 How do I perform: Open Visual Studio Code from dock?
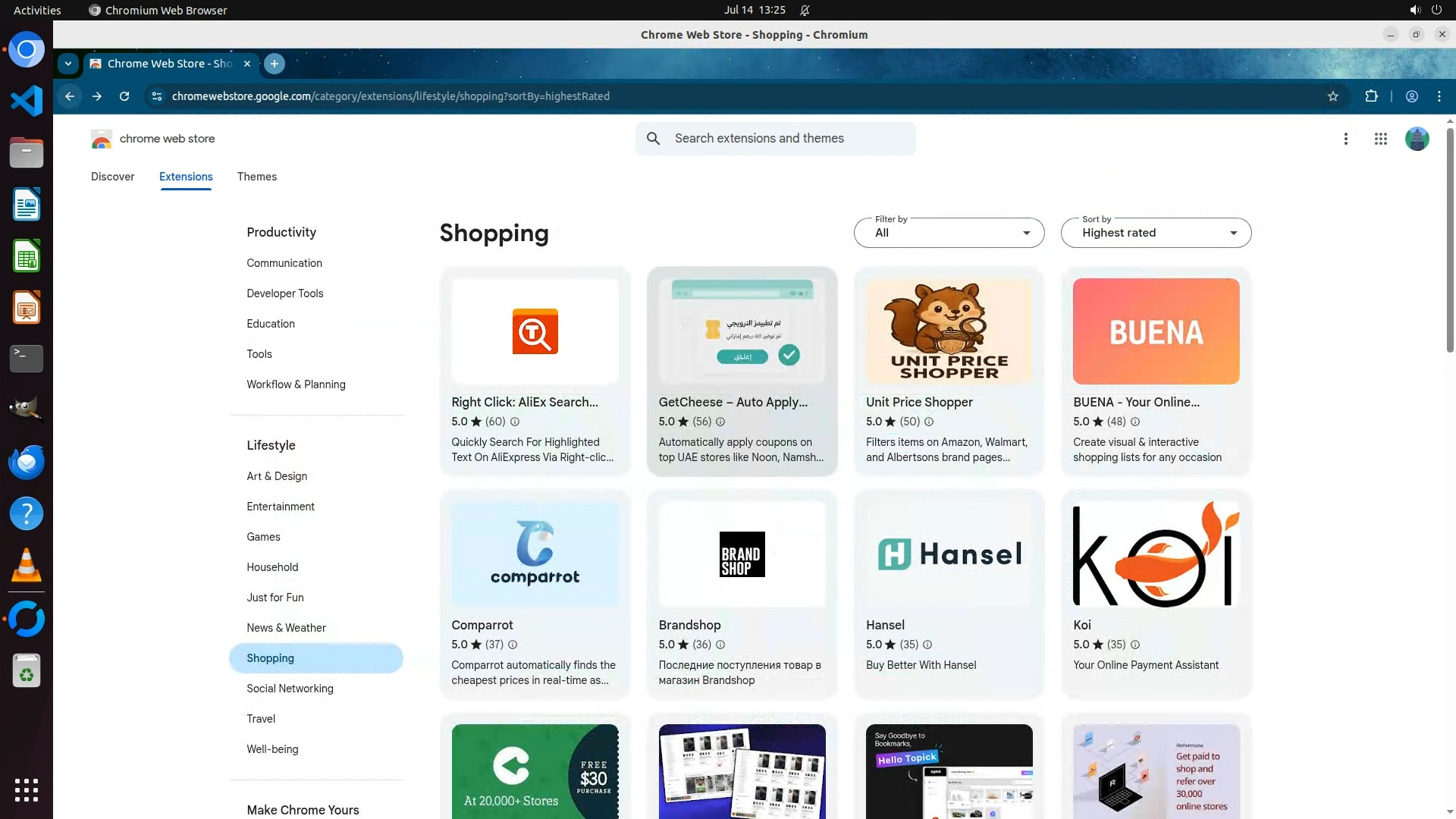pyautogui.click(x=27, y=101)
